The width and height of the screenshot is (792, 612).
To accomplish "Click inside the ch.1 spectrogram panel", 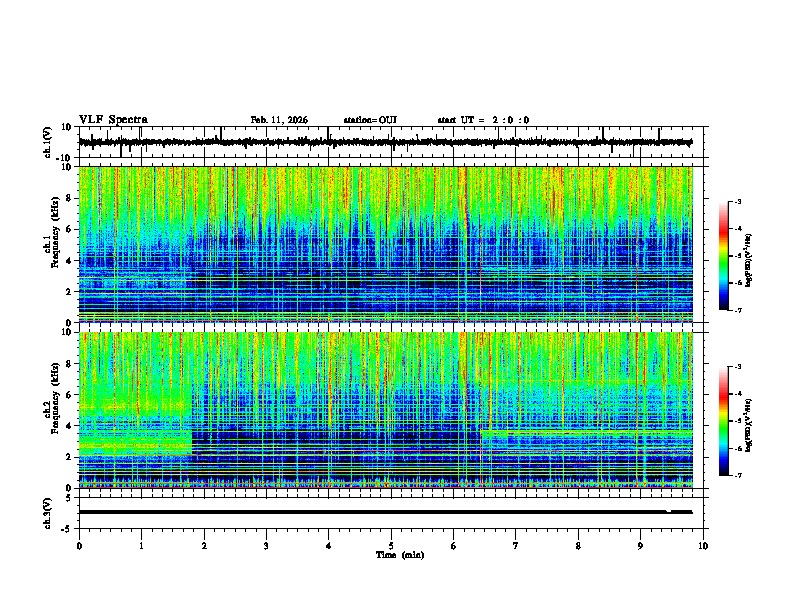I will pos(386,244).
